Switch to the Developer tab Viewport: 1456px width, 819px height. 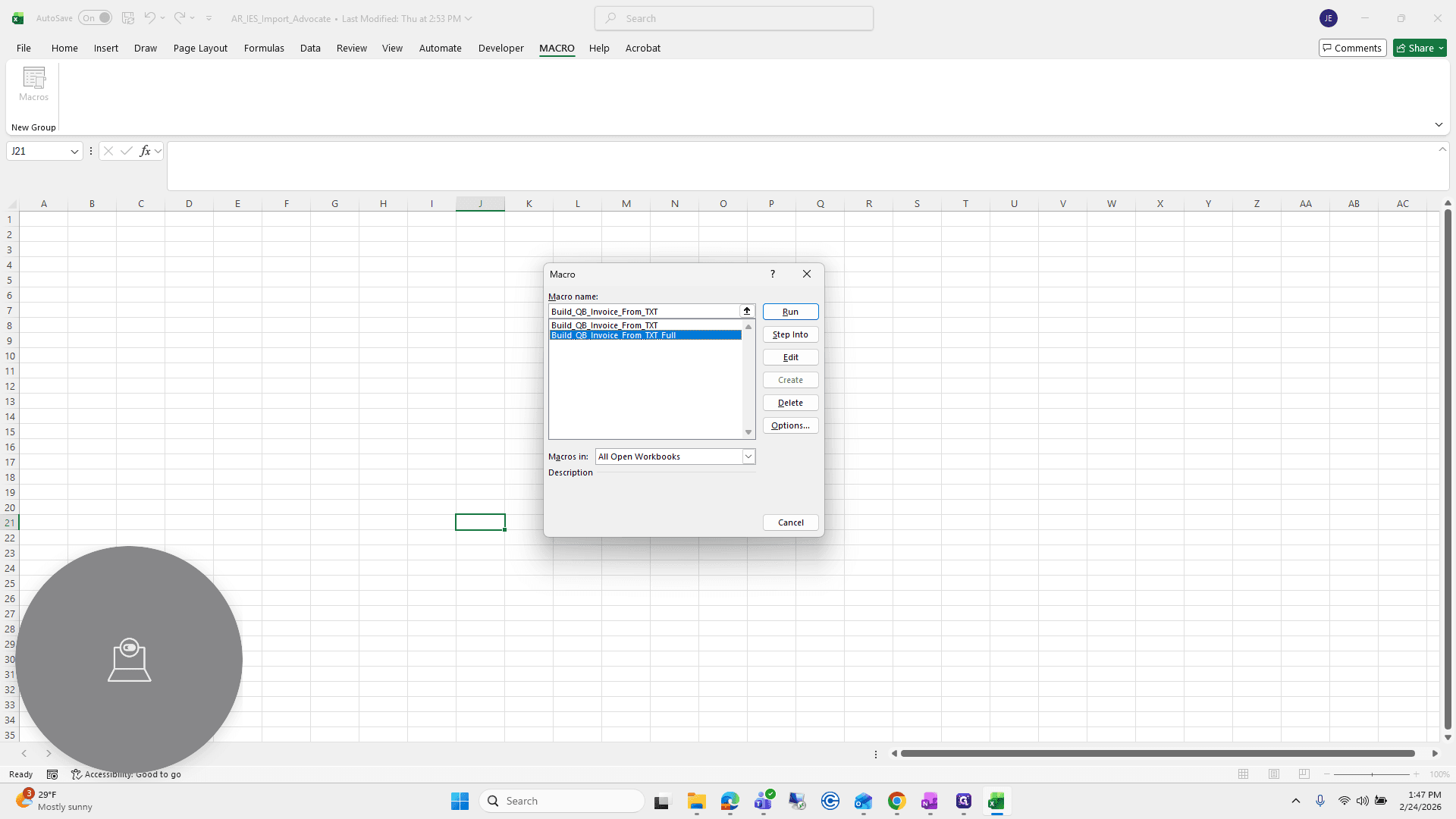(x=500, y=48)
